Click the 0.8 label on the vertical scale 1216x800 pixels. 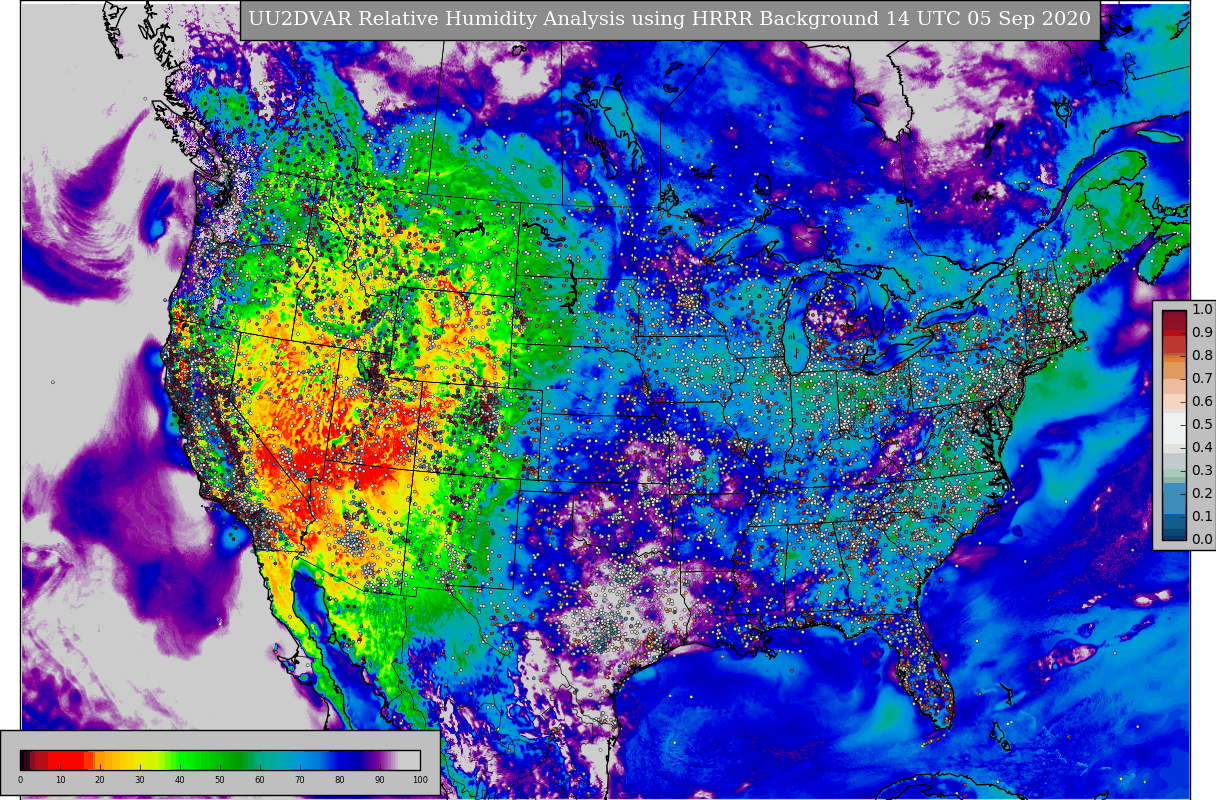tap(1202, 356)
